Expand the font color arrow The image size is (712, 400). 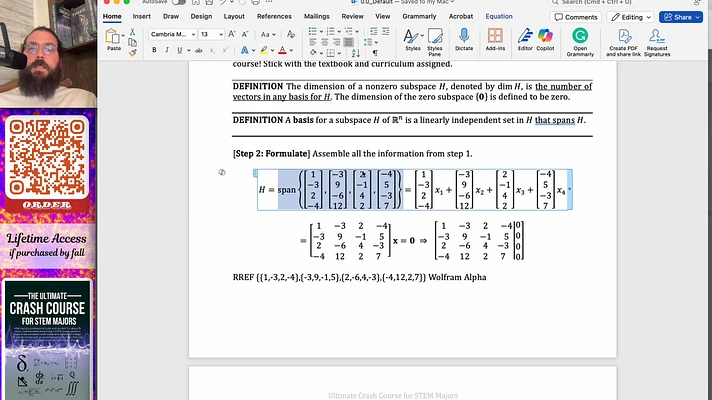[291, 50]
